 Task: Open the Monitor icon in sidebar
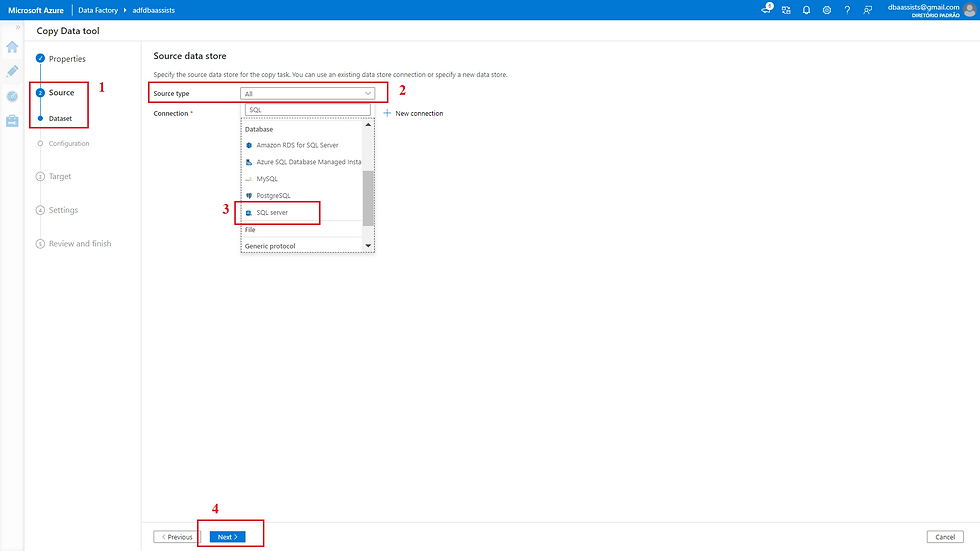click(12, 96)
